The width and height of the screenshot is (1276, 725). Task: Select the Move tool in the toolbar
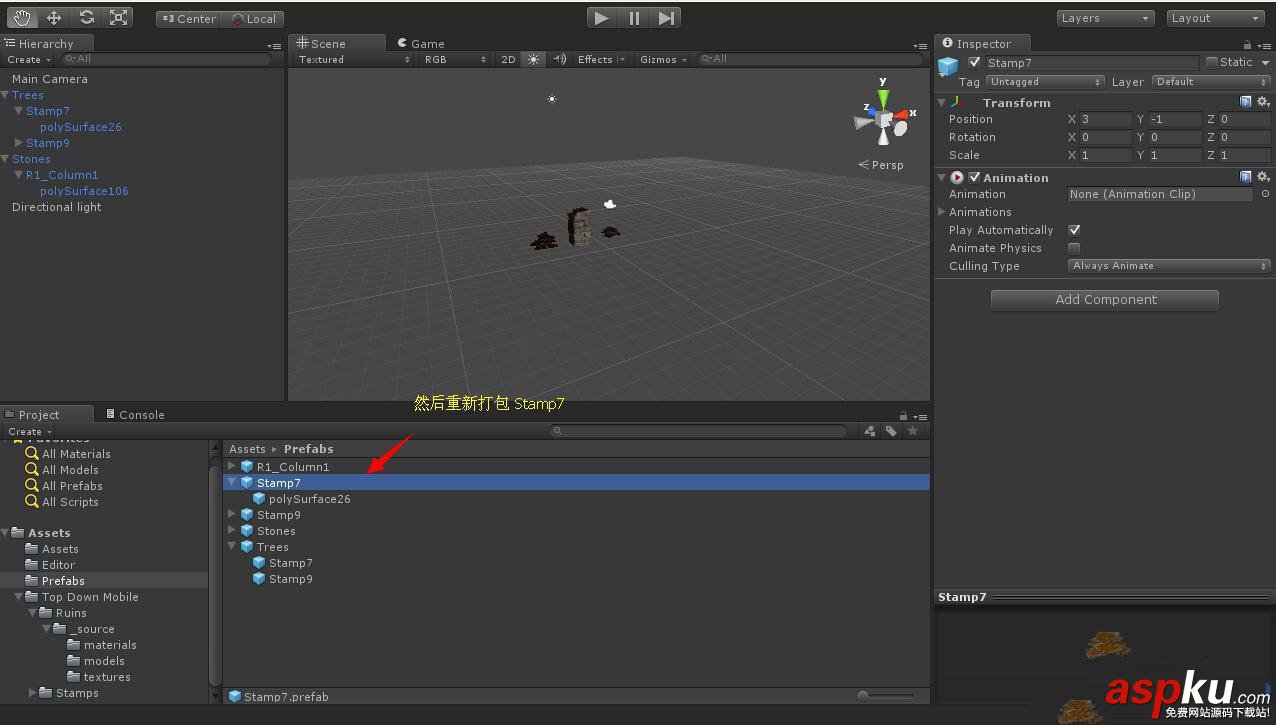point(54,17)
